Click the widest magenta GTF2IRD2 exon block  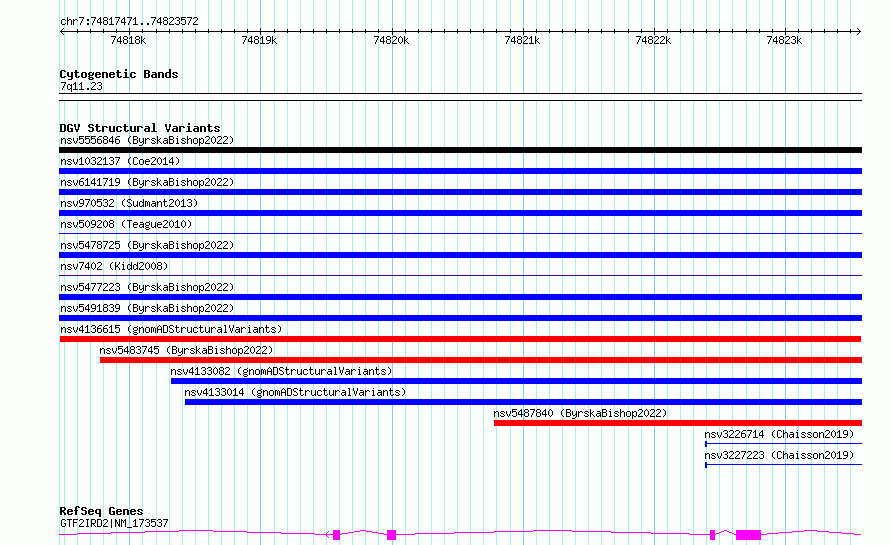[748, 535]
